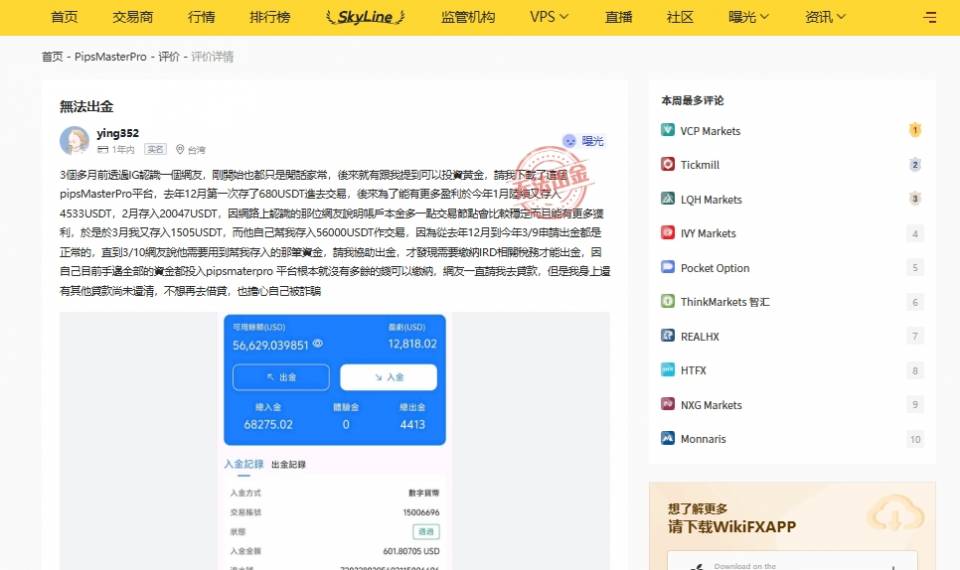This screenshot has height=570, width=960.
Task: Click the 本周最多评论 heading
Action: [692, 100]
